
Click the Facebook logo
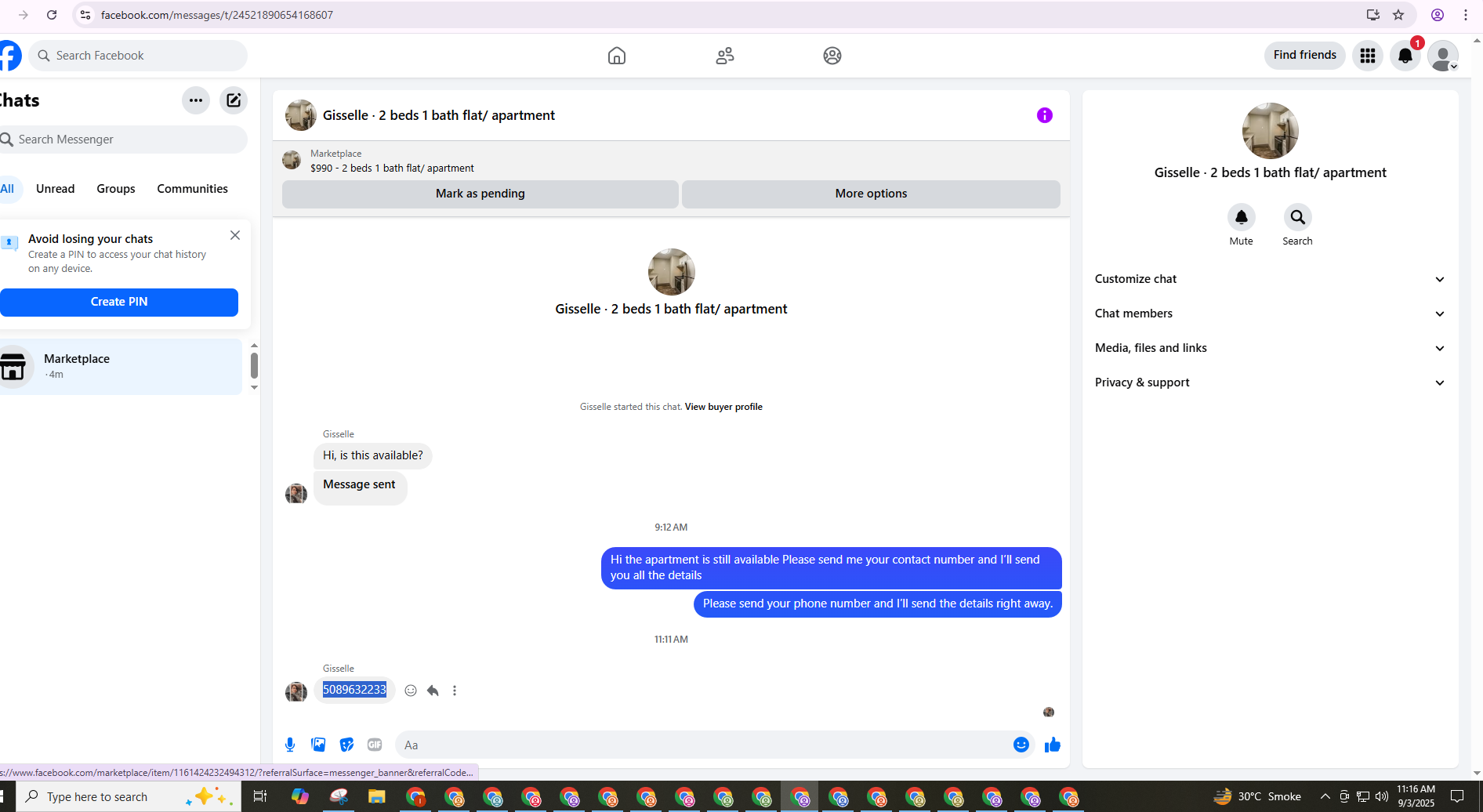click(x=9, y=56)
